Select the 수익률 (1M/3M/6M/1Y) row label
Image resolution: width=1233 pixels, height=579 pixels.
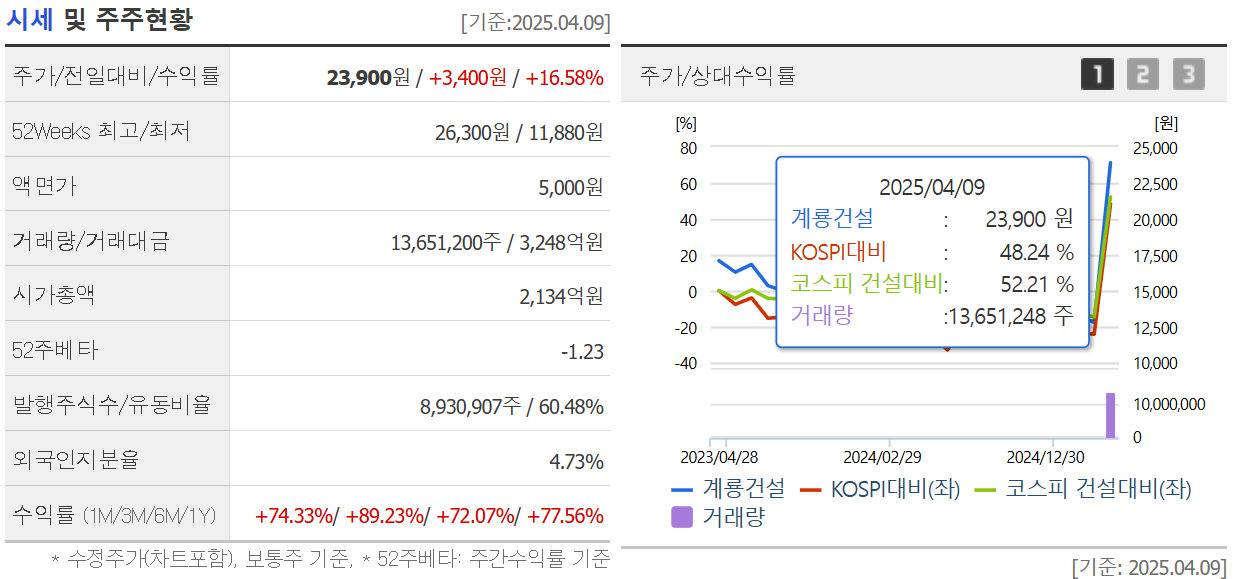114,515
